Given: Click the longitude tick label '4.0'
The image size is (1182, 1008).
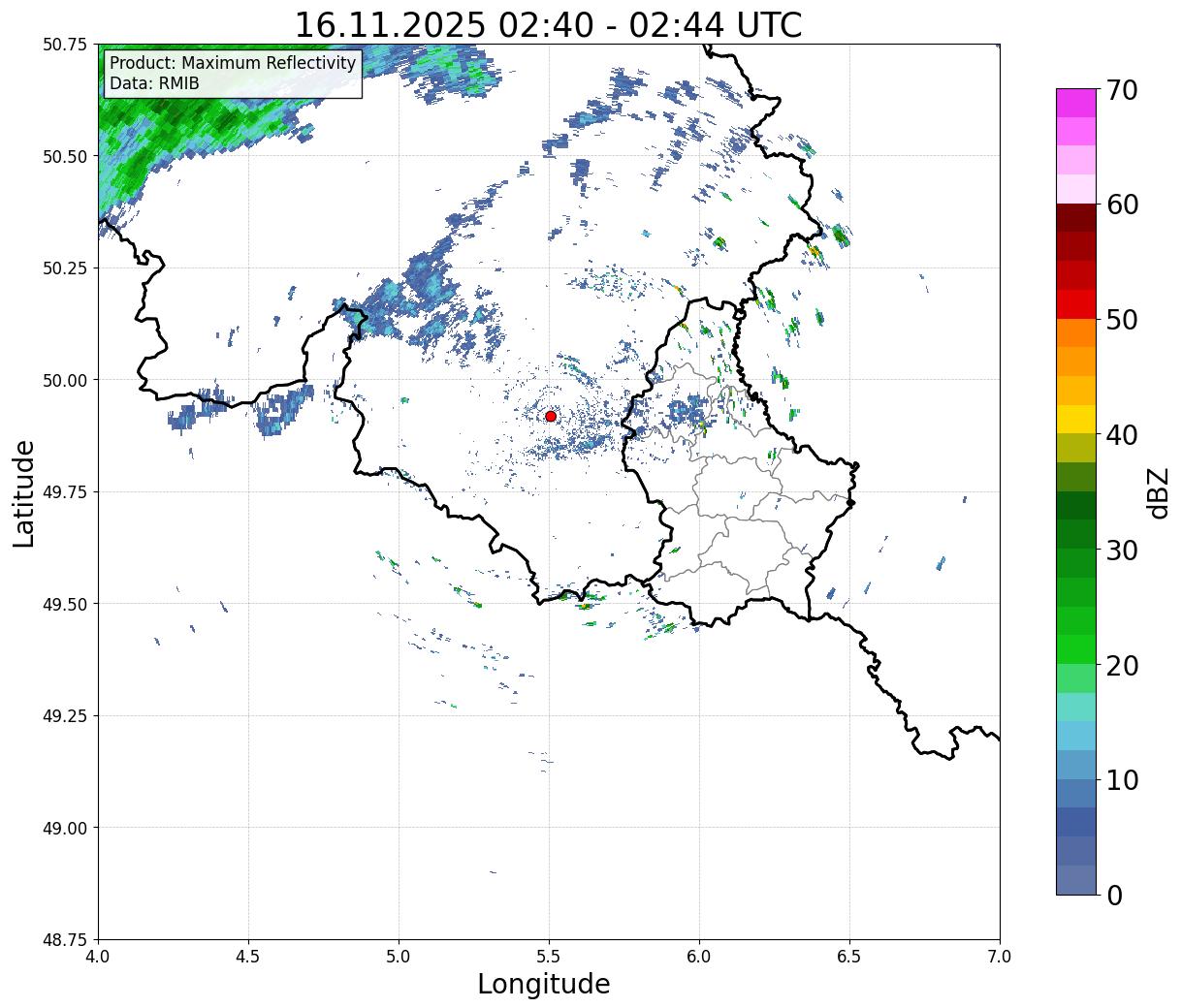Looking at the screenshot, I should [x=98, y=956].
